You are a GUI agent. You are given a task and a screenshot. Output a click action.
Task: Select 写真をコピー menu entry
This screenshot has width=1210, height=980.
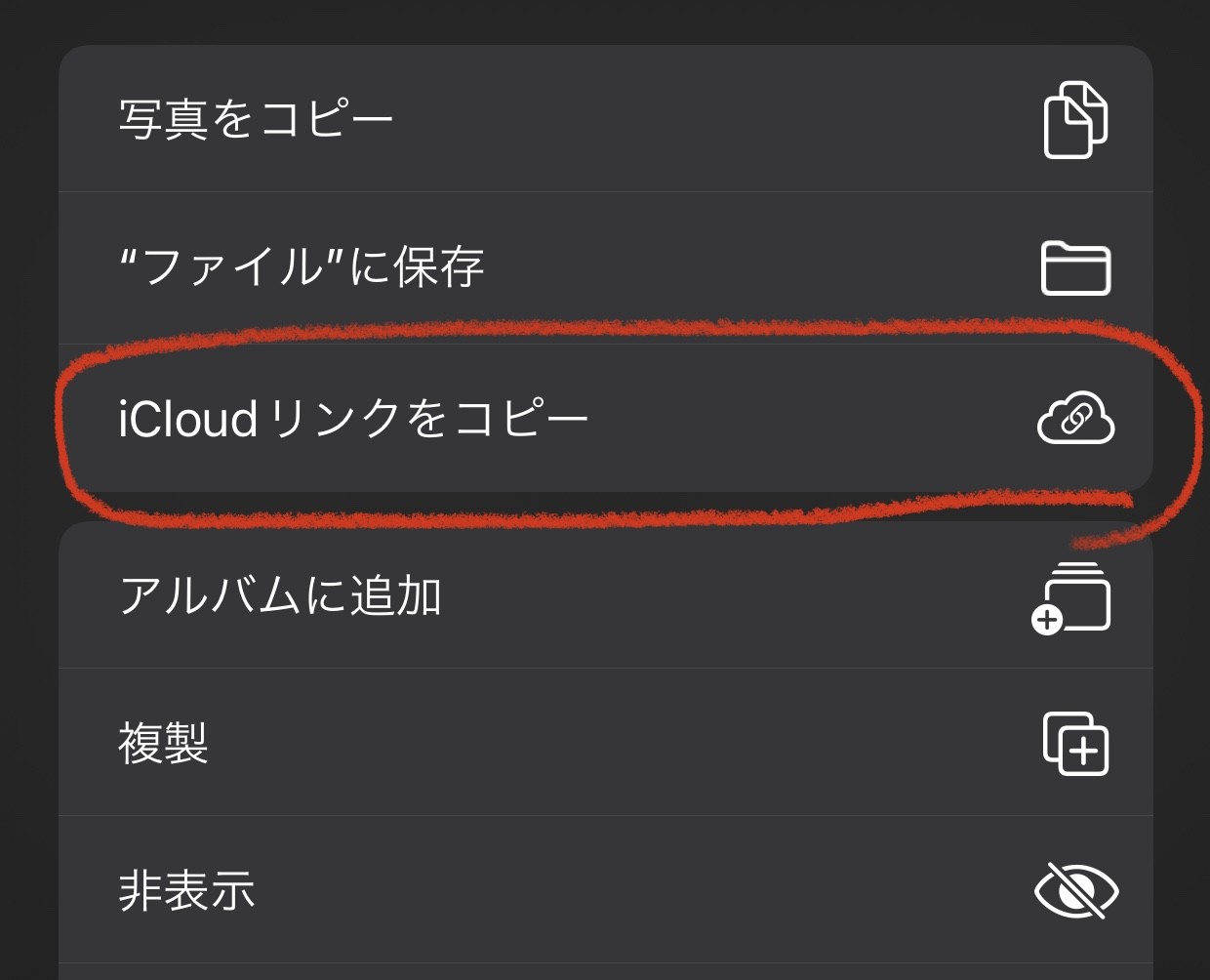pyautogui.click(x=606, y=119)
